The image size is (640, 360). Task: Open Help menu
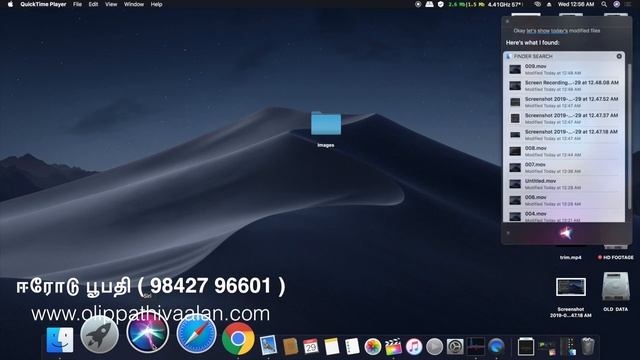coord(156,4)
